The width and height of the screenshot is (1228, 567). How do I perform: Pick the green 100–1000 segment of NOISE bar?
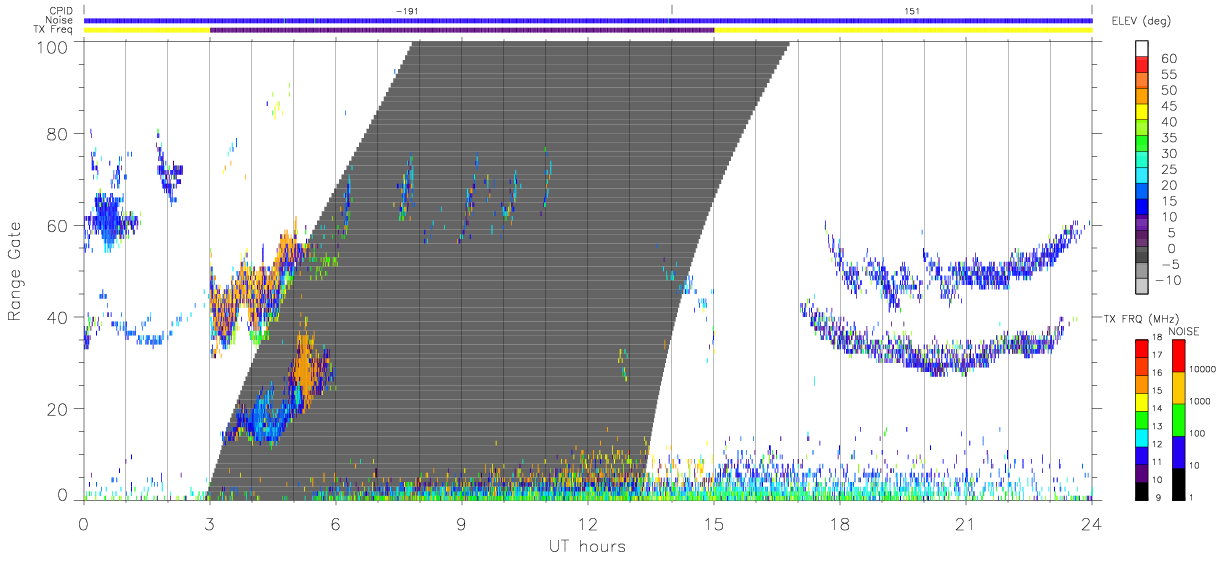[x=1178, y=419]
